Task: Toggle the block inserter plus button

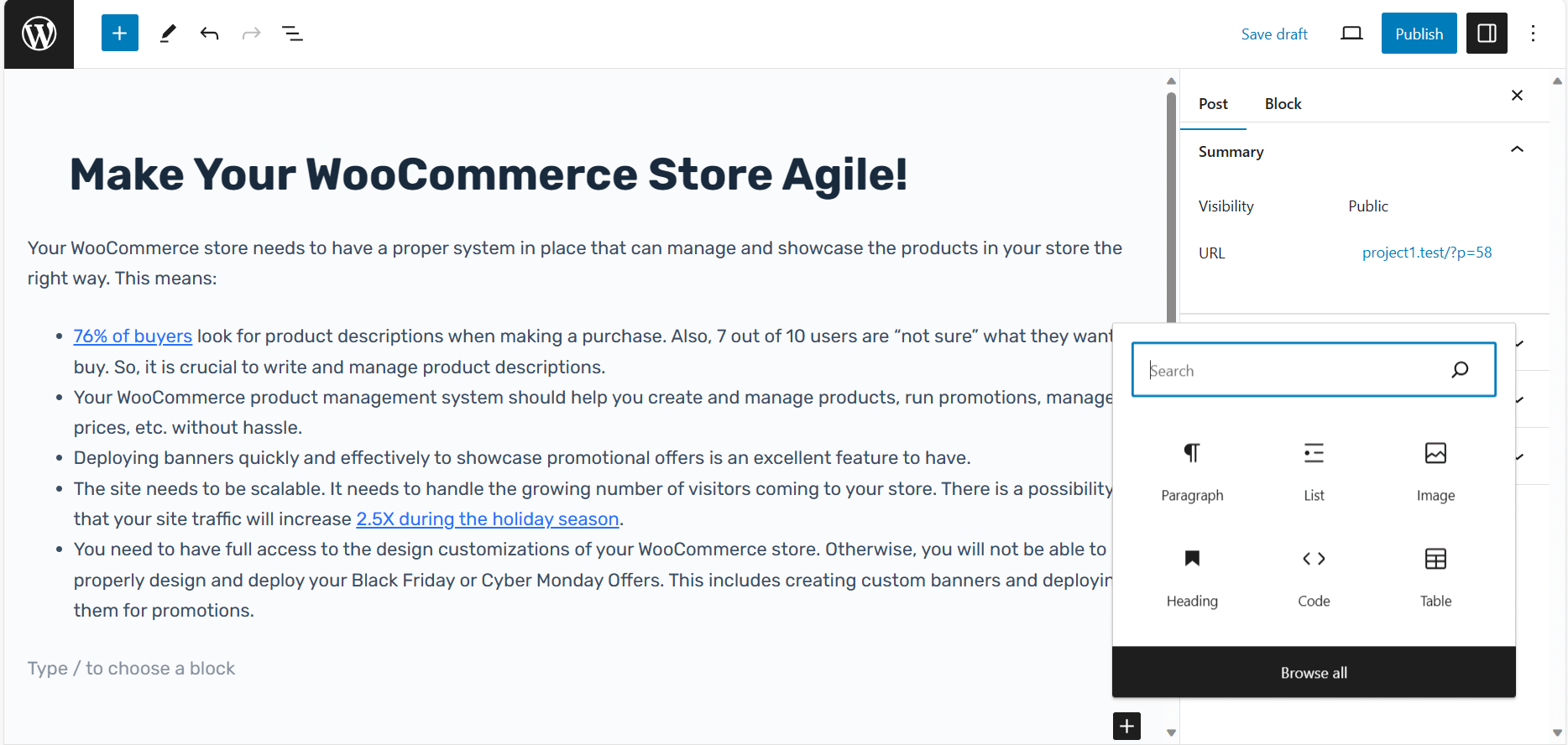Action: point(120,34)
